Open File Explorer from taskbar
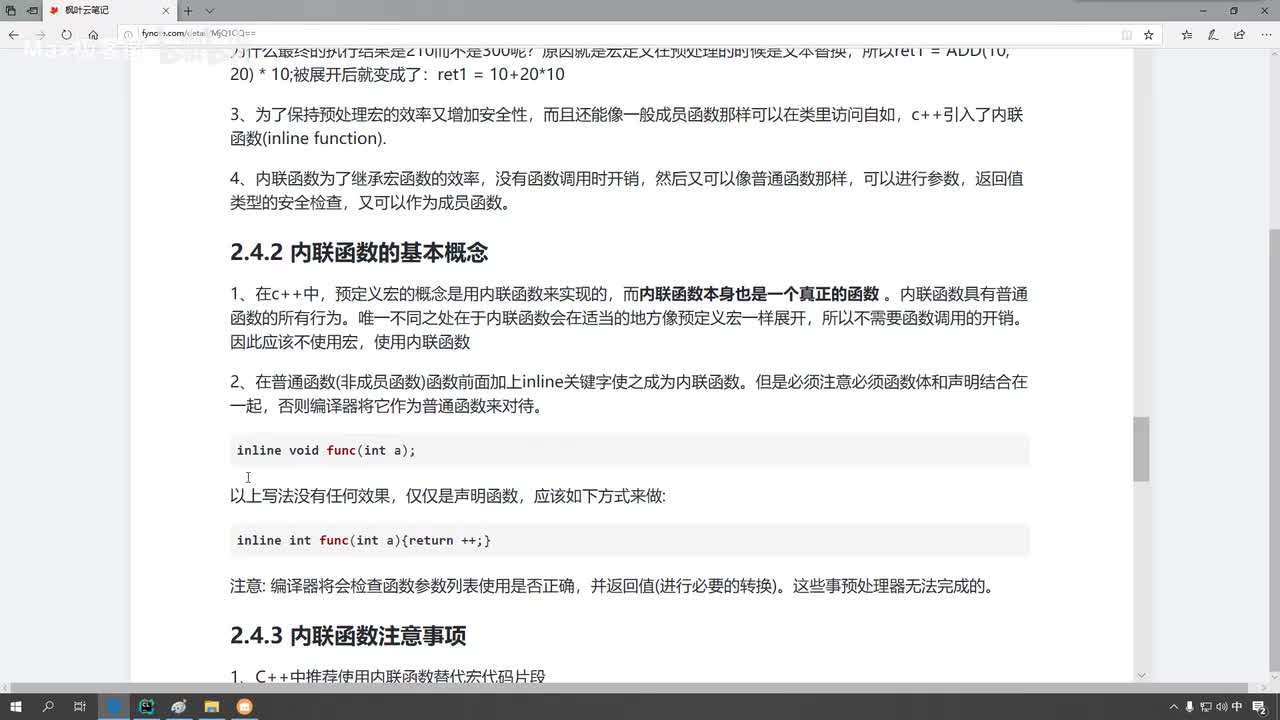The height and width of the screenshot is (720, 1280). point(212,706)
